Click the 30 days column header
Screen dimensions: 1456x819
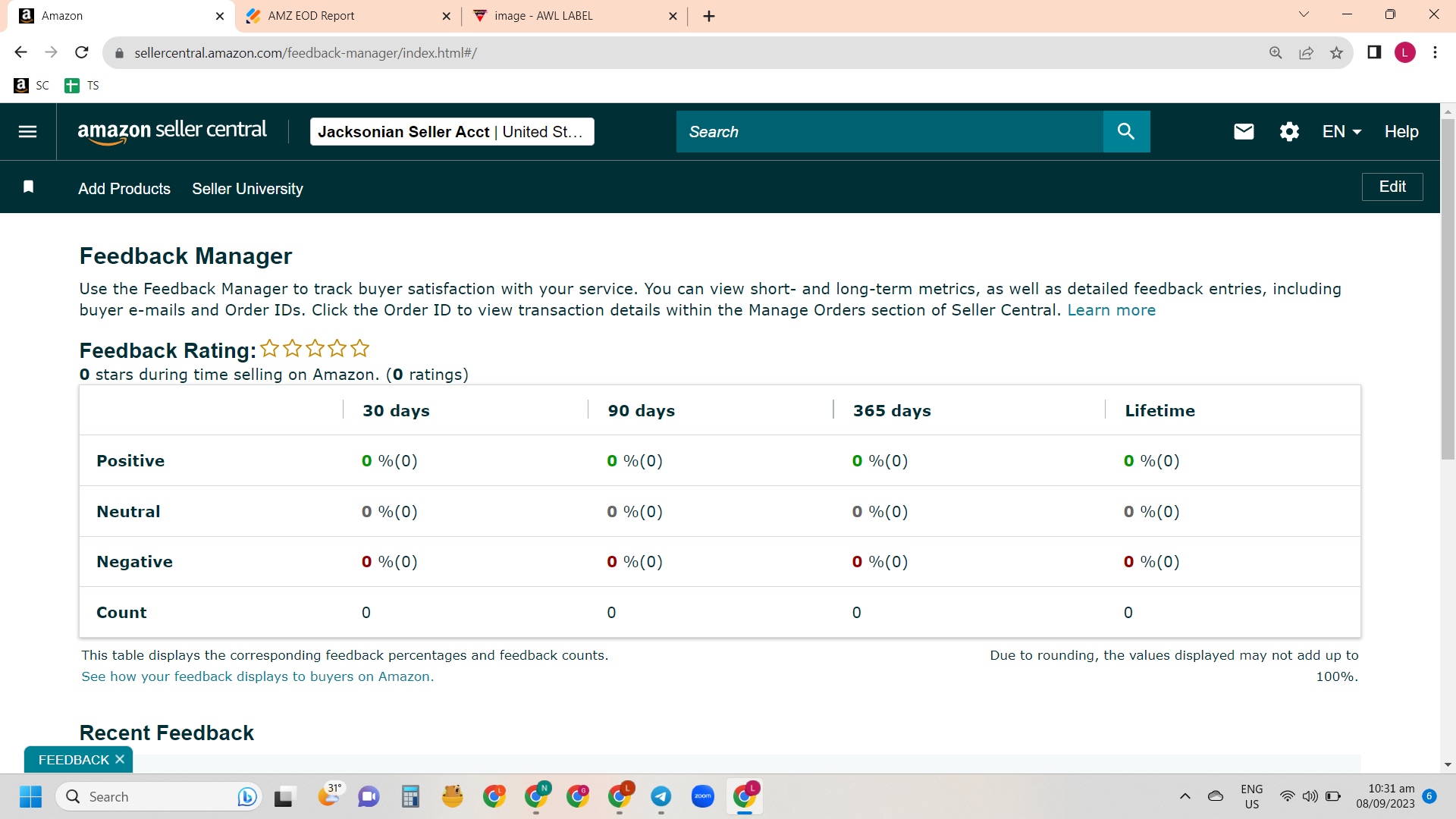click(x=396, y=411)
